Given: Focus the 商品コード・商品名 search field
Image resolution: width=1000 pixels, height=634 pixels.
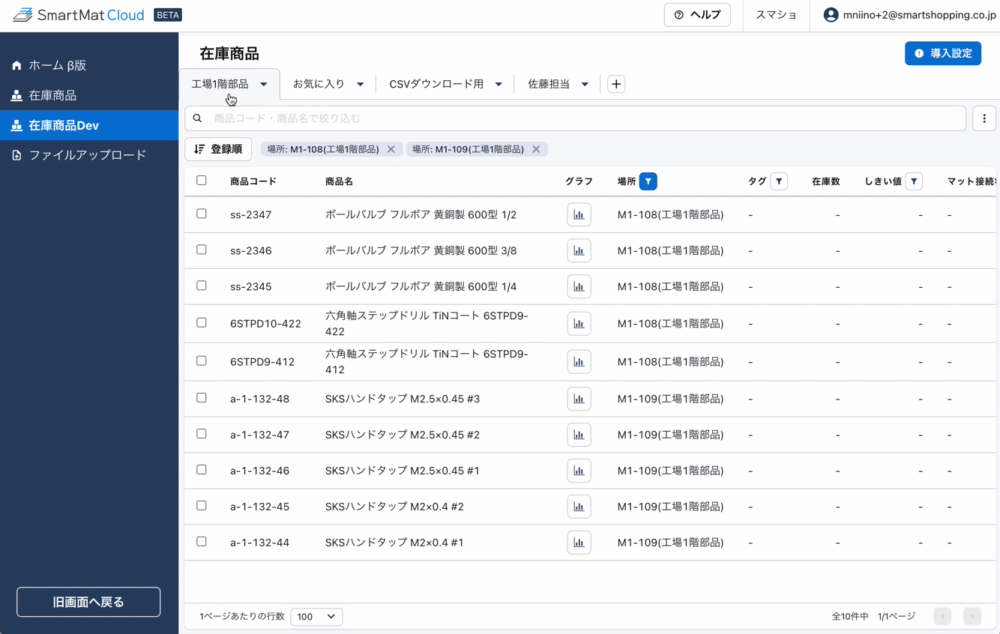Looking at the screenshot, I should (x=575, y=118).
